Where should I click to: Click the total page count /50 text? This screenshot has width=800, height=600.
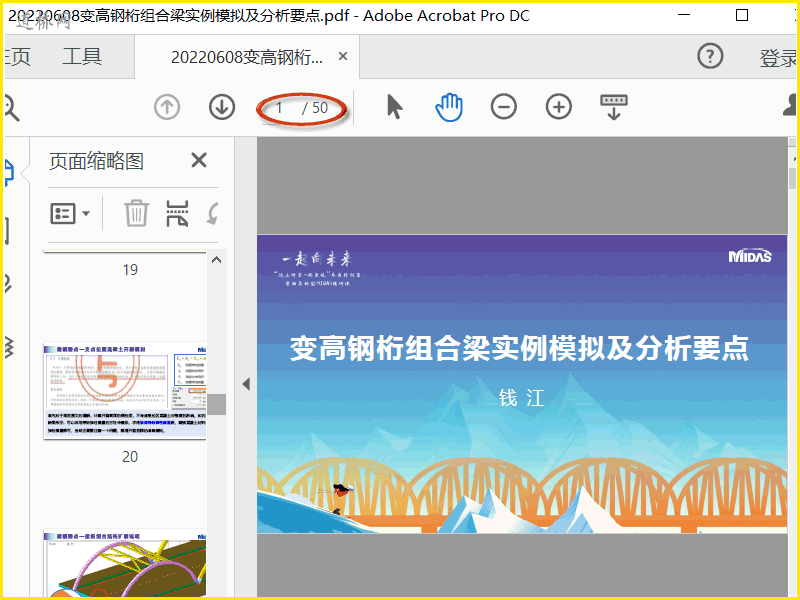(x=315, y=108)
